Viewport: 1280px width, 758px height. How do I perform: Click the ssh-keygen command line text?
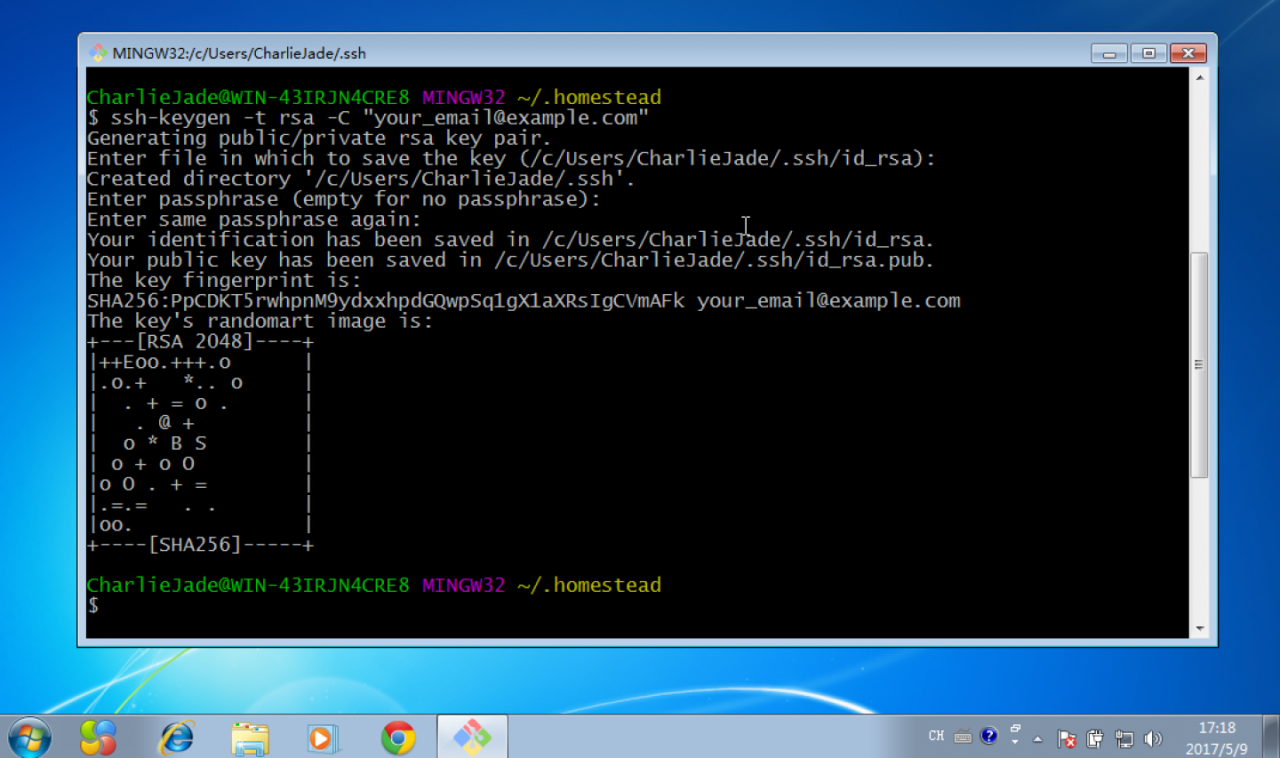(368, 118)
